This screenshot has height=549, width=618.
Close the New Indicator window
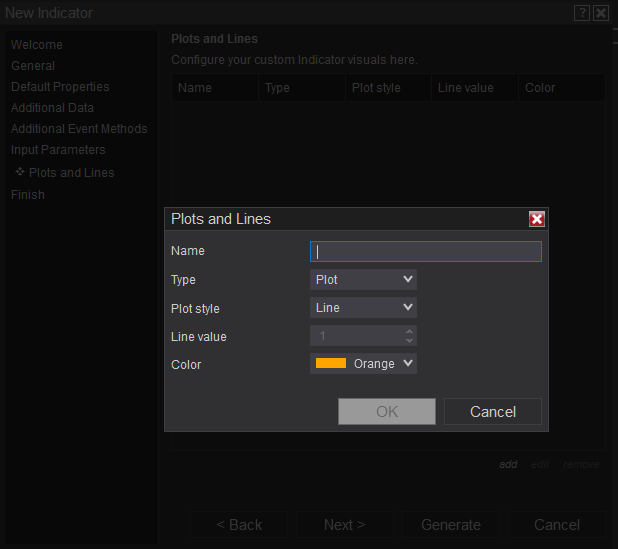tap(600, 13)
